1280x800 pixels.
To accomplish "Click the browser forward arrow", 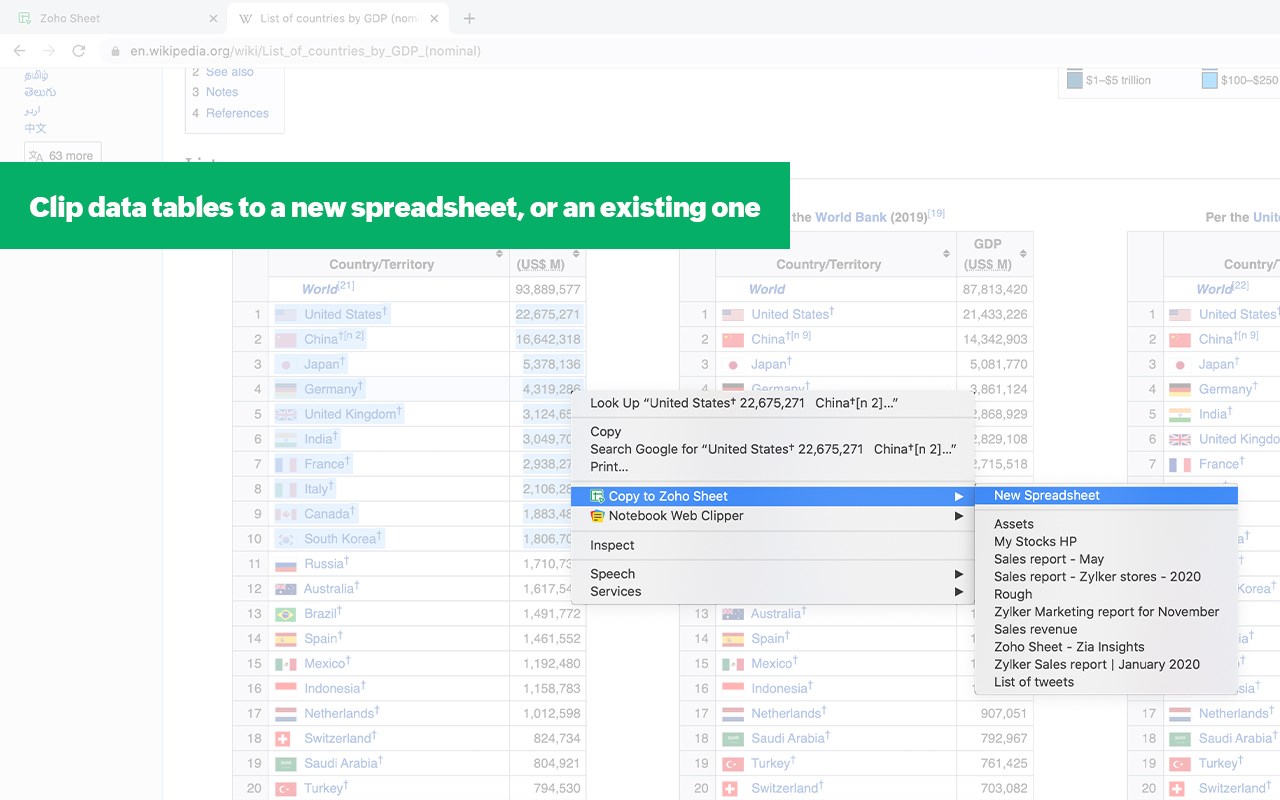I will coord(49,51).
